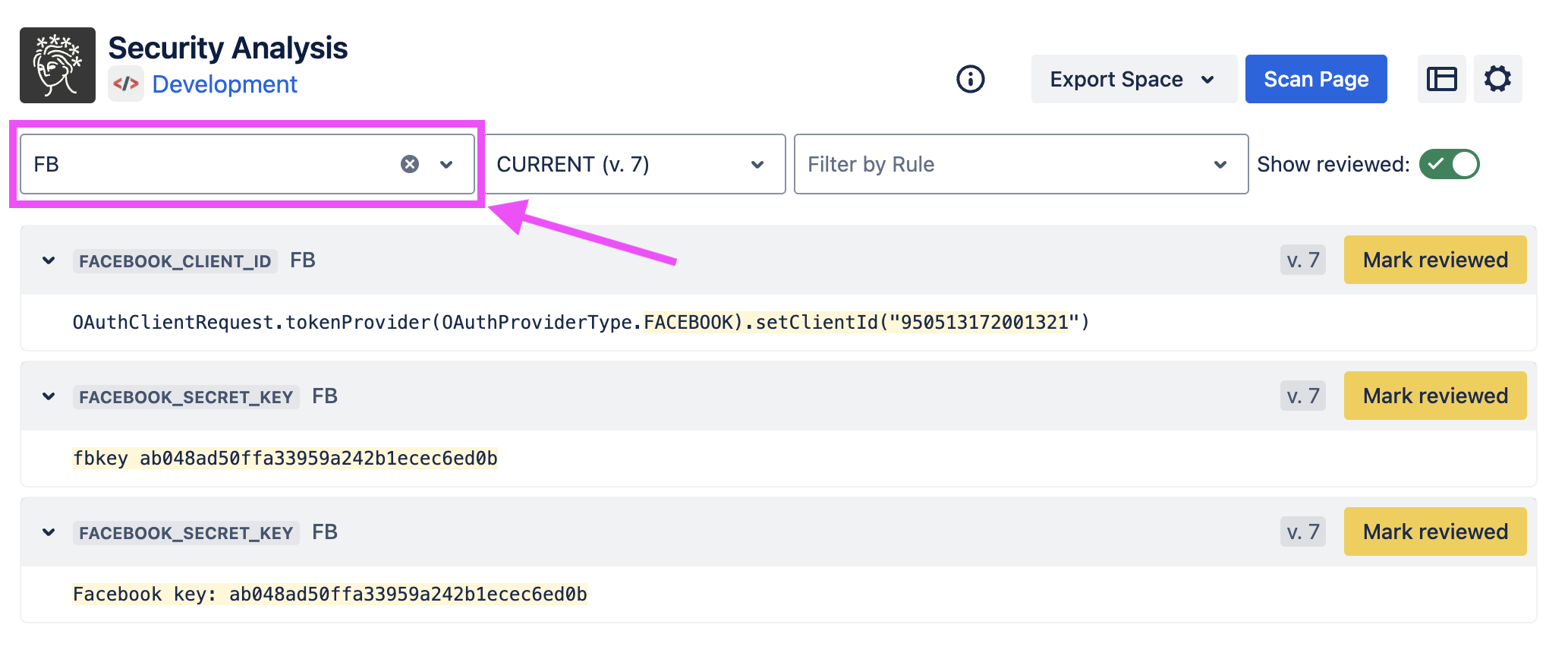Click into the FB space filter field
The height and width of the screenshot is (653, 1568).
[247, 164]
